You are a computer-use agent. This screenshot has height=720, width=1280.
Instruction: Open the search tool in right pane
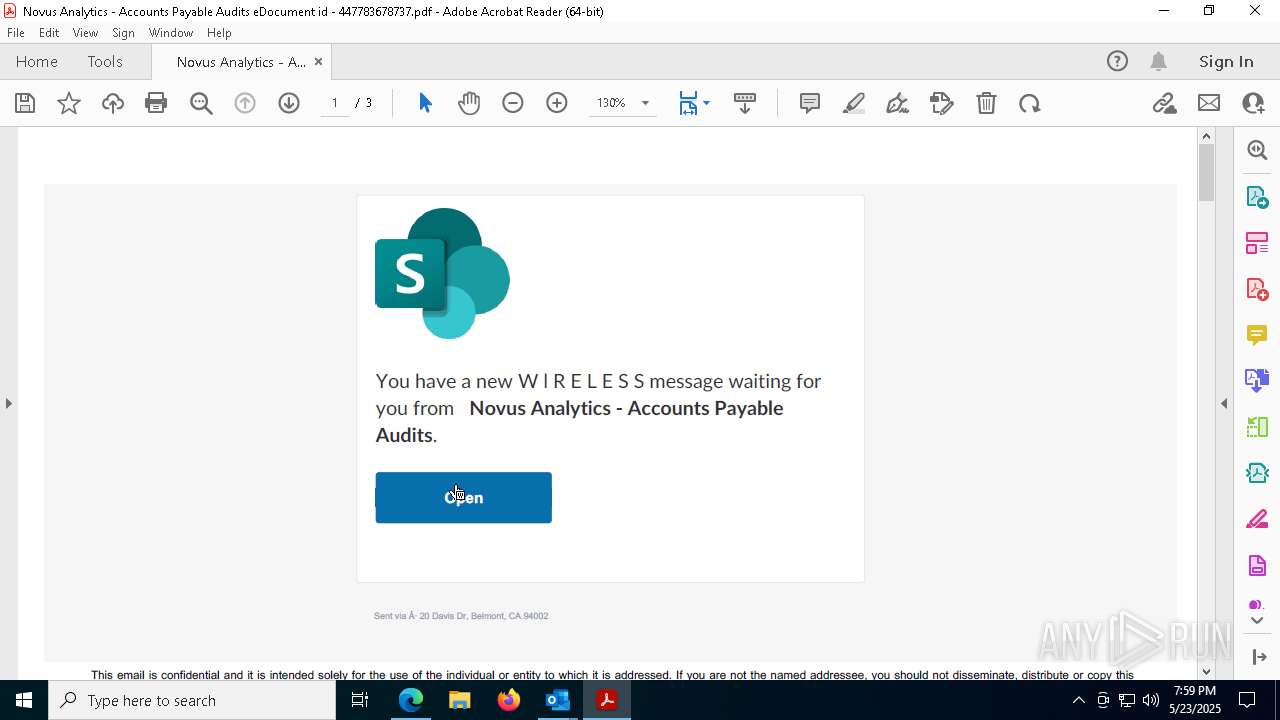pos(1257,150)
